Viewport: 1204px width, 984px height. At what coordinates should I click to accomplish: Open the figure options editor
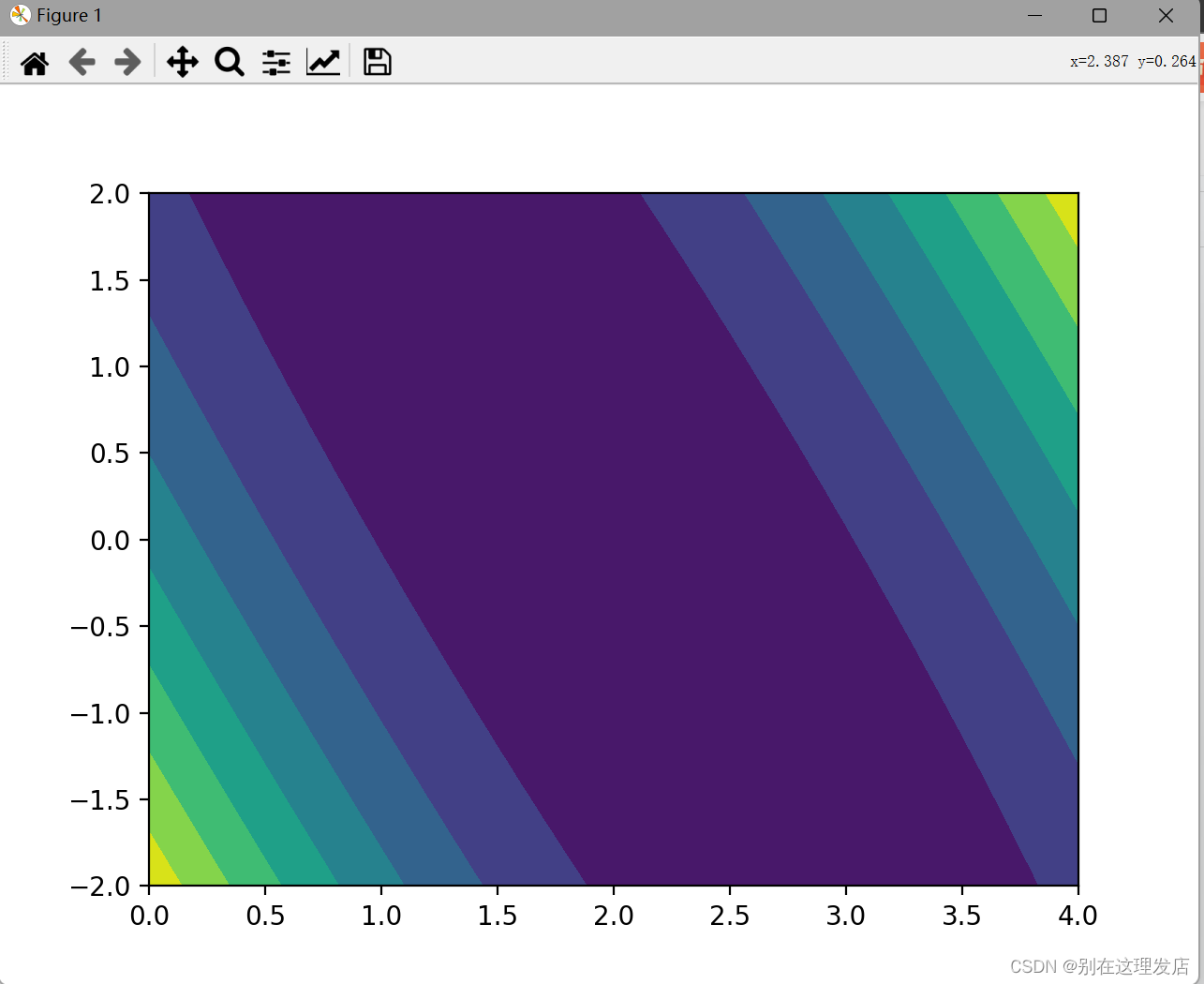pyautogui.click(x=323, y=61)
